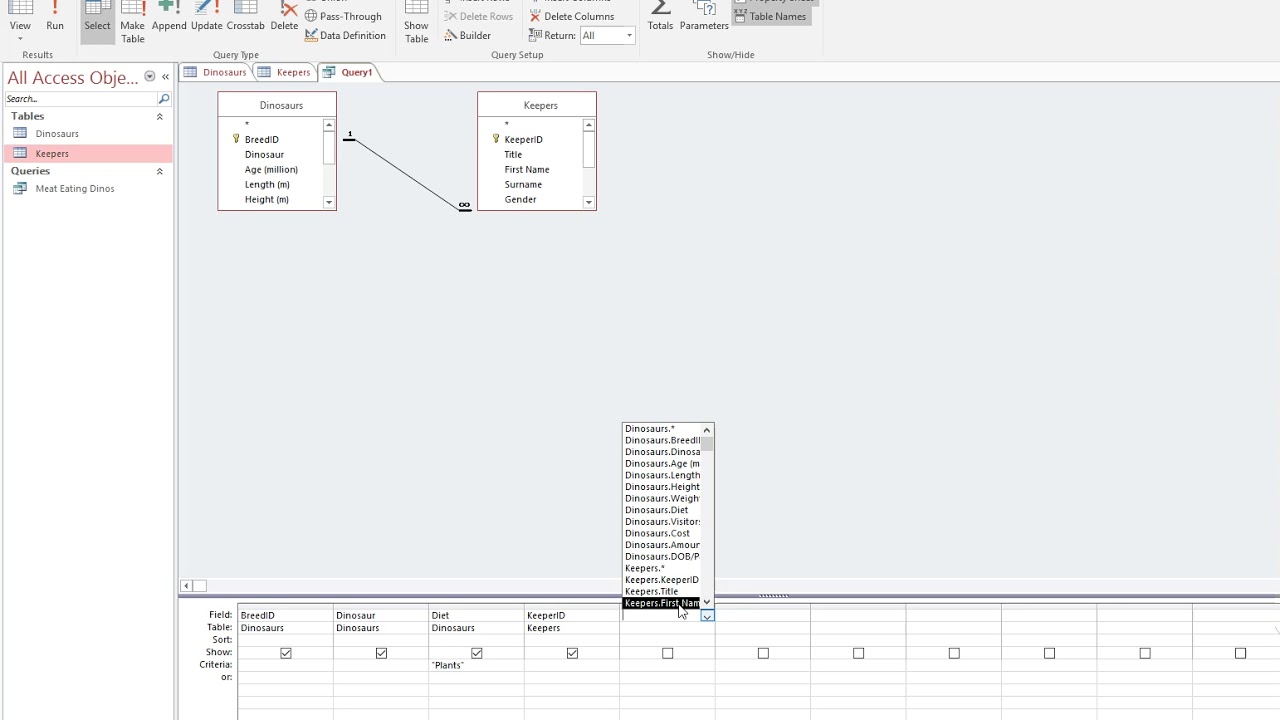Viewport: 1280px width, 720px height.
Task: Choose the Make Table query type
Action: [133, 22]
